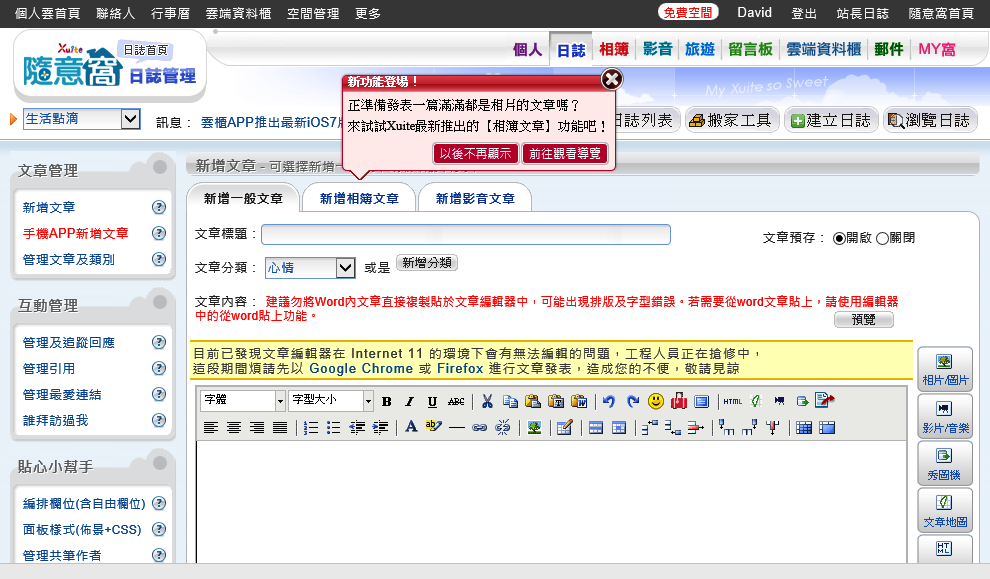Switch to 新增影音文章 tab
Screen dimensions: 990x579
(475, 198)
